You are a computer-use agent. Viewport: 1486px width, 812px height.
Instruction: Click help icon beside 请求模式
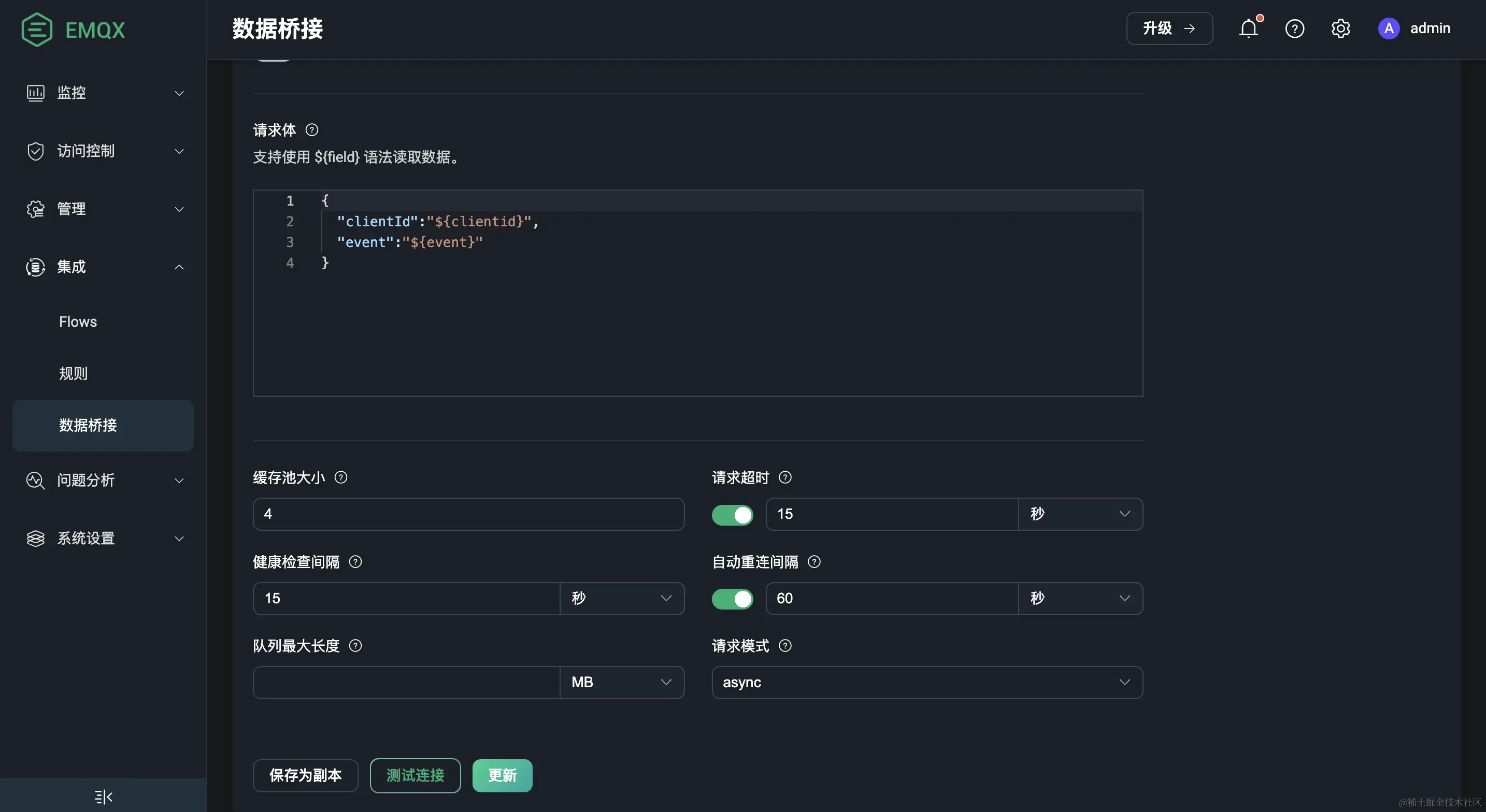785,645
